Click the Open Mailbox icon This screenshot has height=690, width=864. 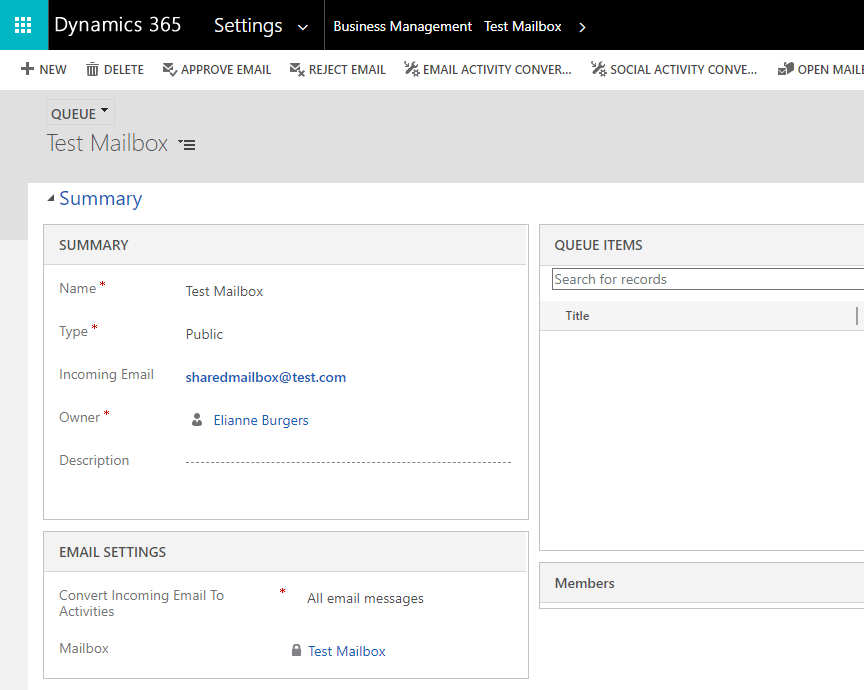pos(785,69)
